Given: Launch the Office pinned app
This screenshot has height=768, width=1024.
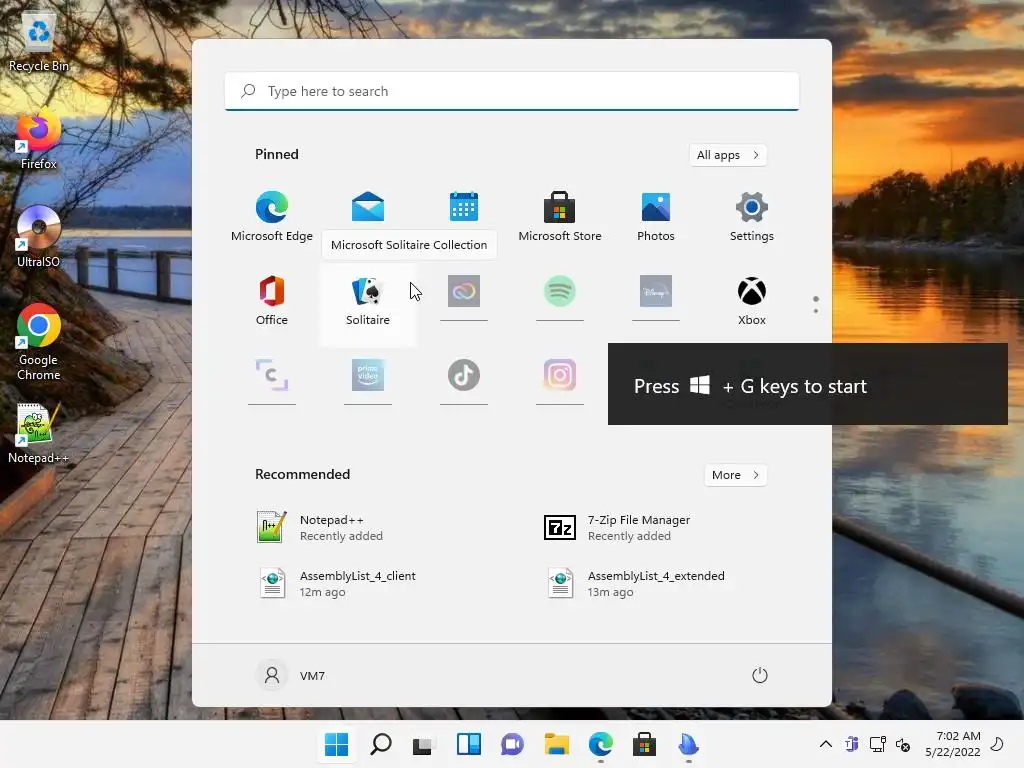Looking at the screenshot, I should coord(272,300).
